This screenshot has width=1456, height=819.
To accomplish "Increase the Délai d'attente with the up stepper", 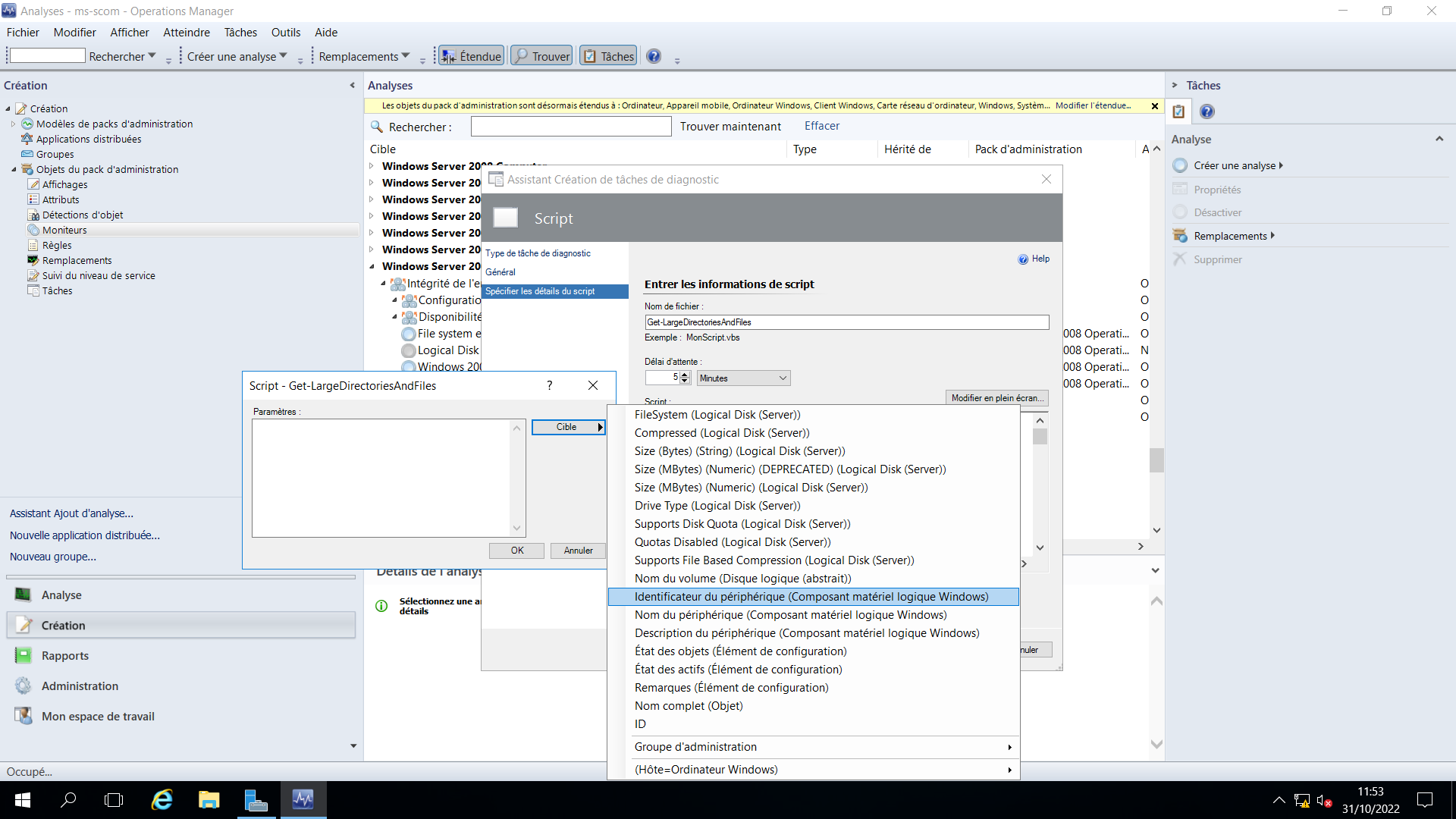I will click(x=686, y=374).
